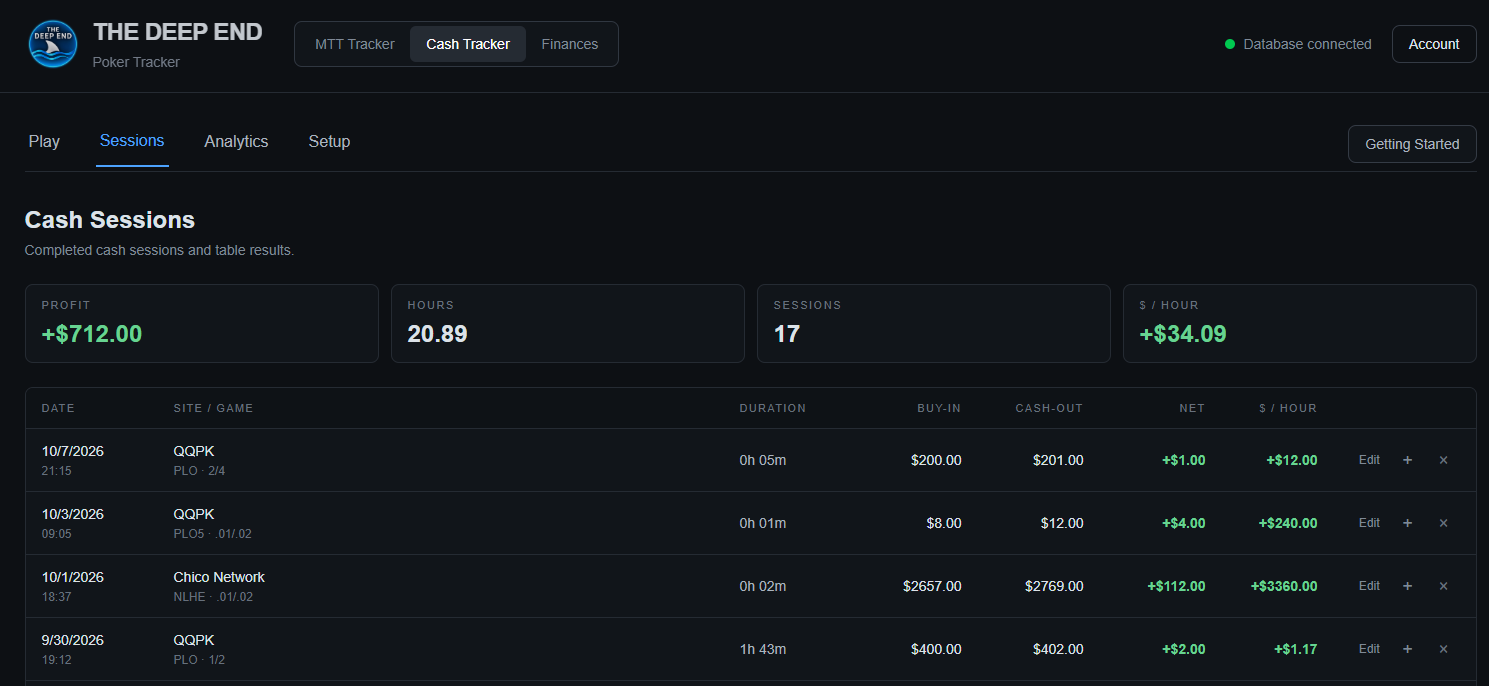
Task: Click the Getting Started button
Action: coord(1412,144)
